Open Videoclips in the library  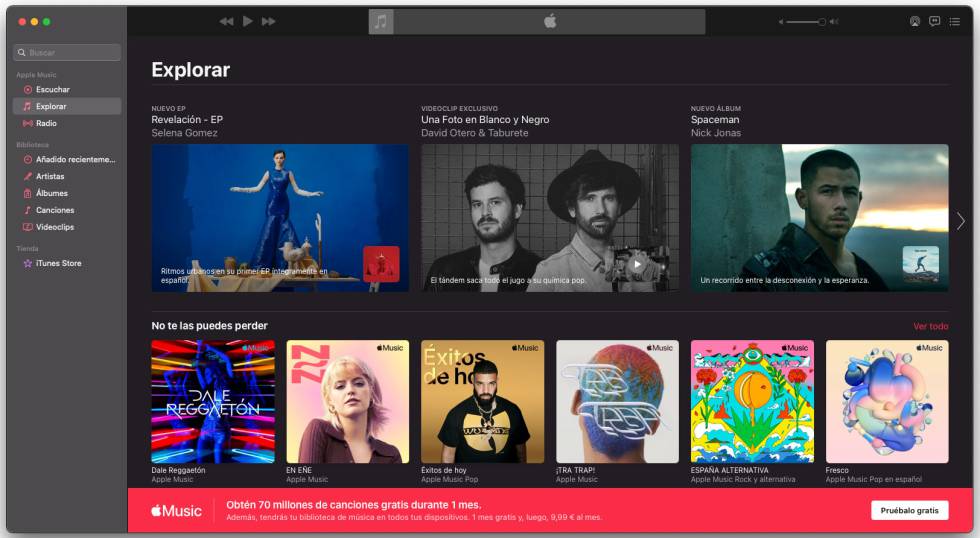pos(67,227)
